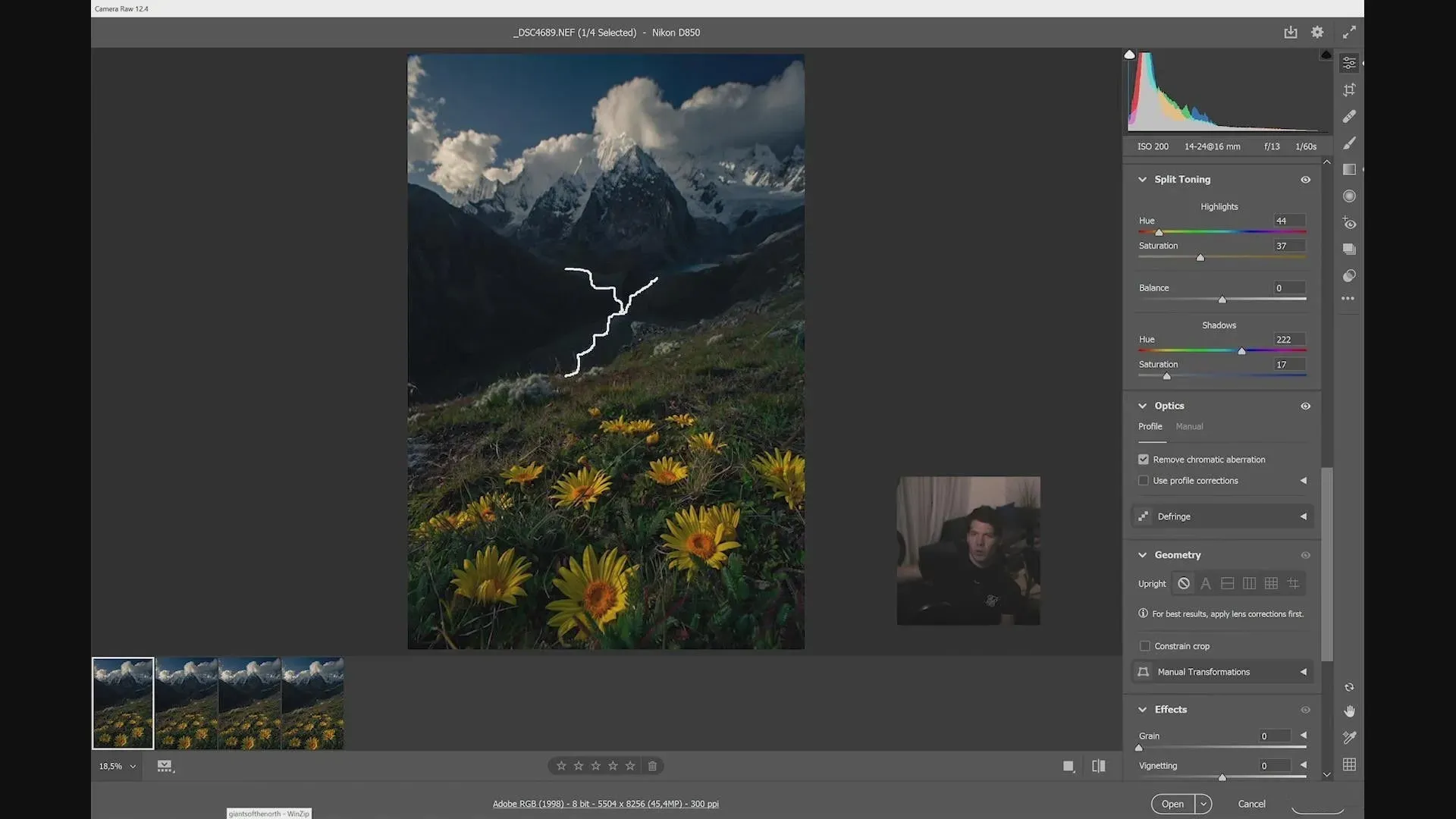Image resolution: width=1456 pixels, height=819 pixels.
Task: Open the More image settings ellipsis
Action: point(1348,299)
